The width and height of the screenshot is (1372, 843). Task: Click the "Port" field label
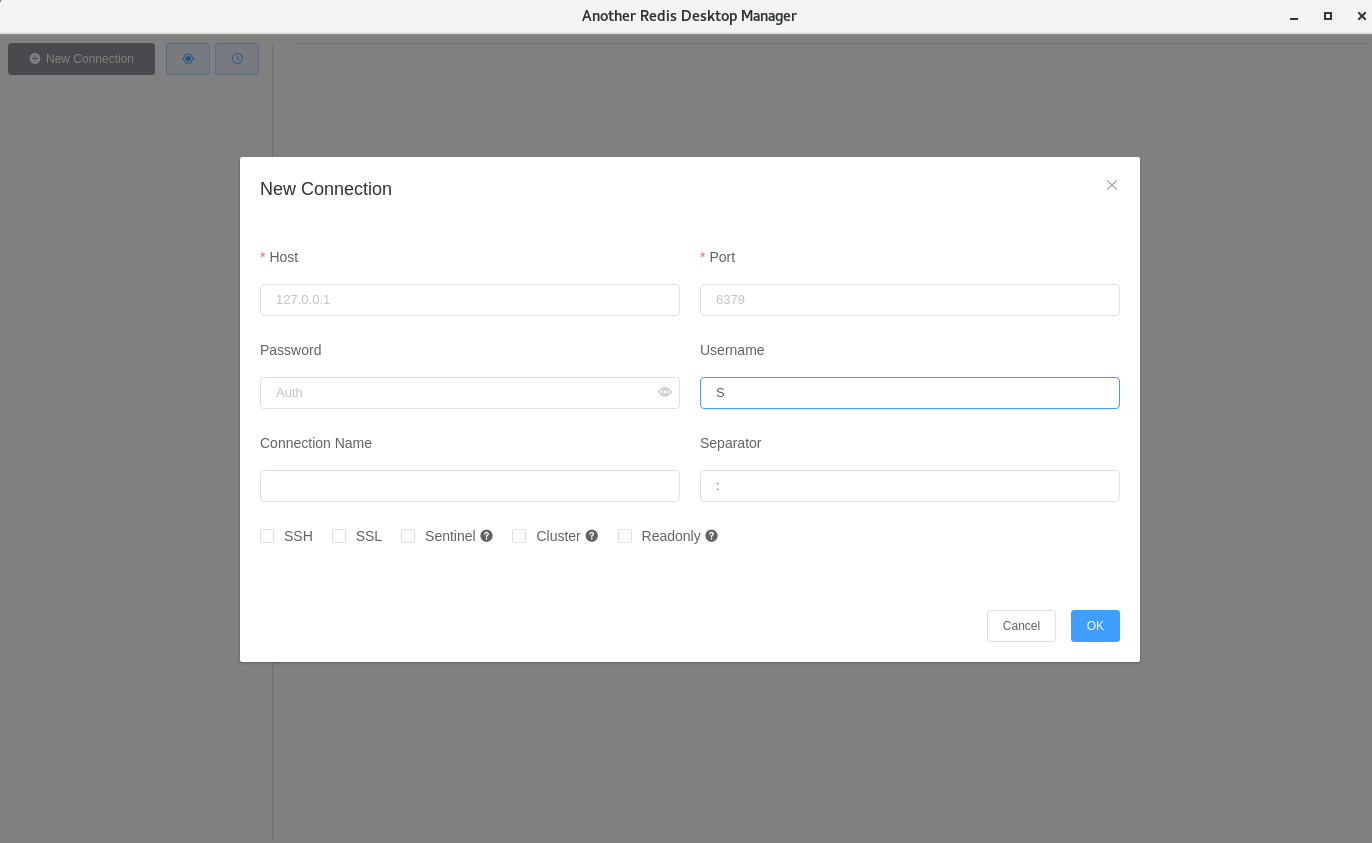(722, 257)
